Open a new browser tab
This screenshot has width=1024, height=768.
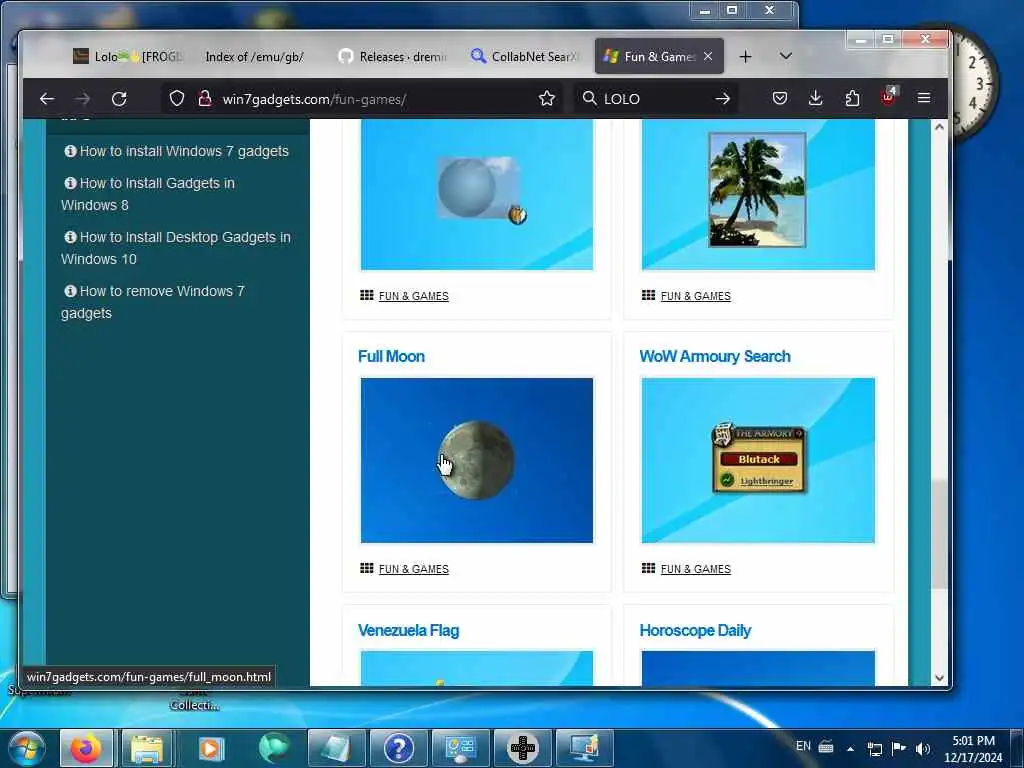tap(745, 57)
